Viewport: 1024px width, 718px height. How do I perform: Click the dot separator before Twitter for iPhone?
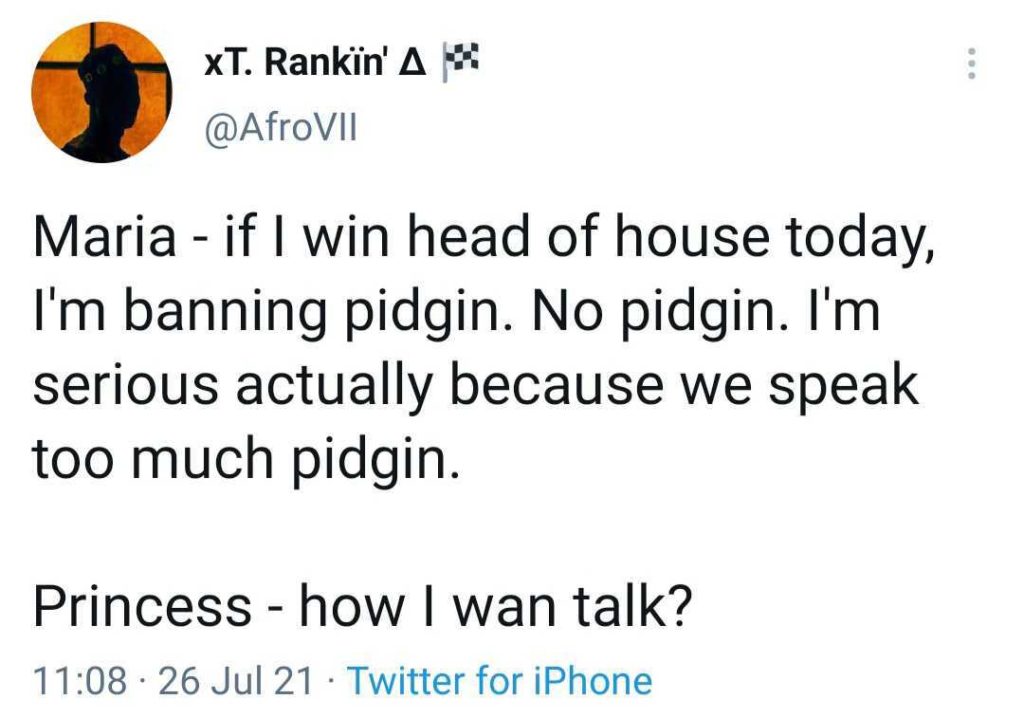point(331,682)
